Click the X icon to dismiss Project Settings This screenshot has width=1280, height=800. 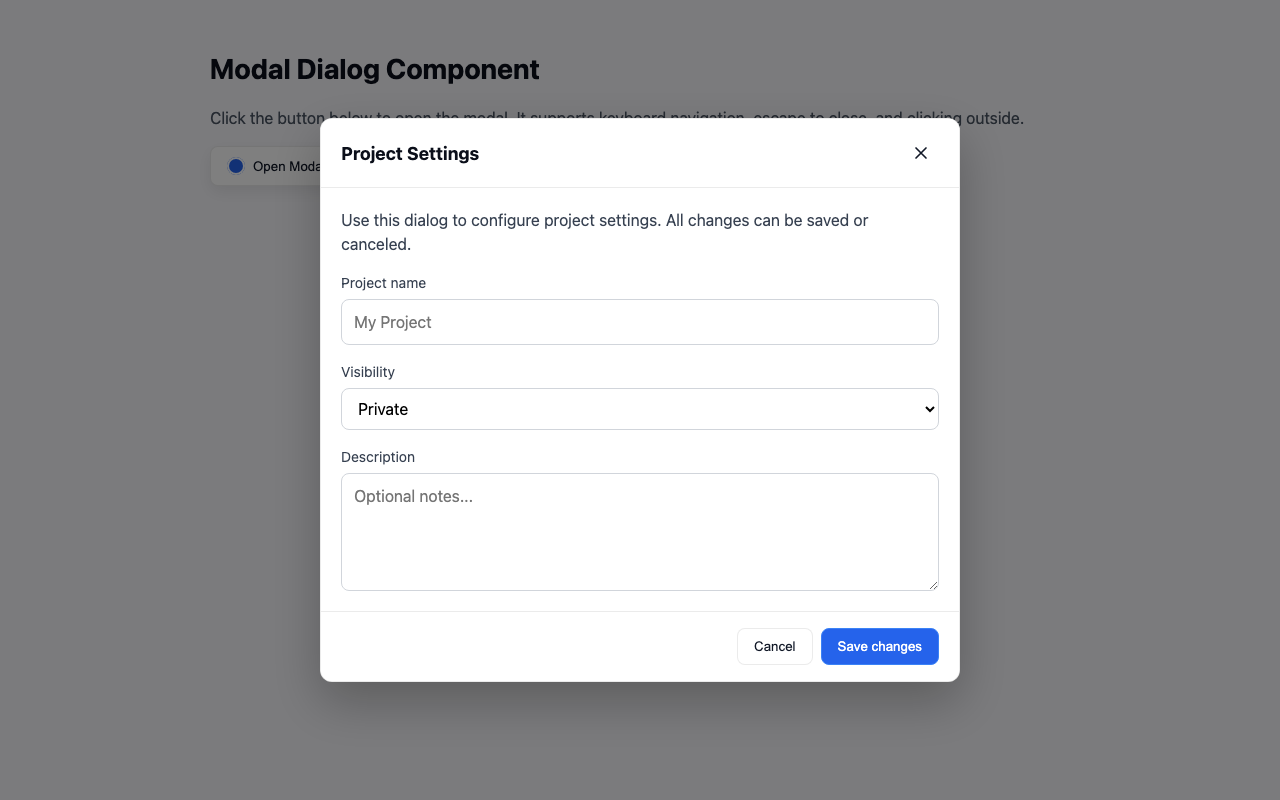(920, 153)
